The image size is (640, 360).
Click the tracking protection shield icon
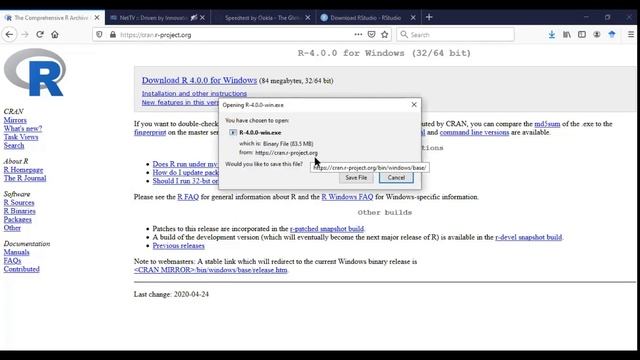click(99, 35)
